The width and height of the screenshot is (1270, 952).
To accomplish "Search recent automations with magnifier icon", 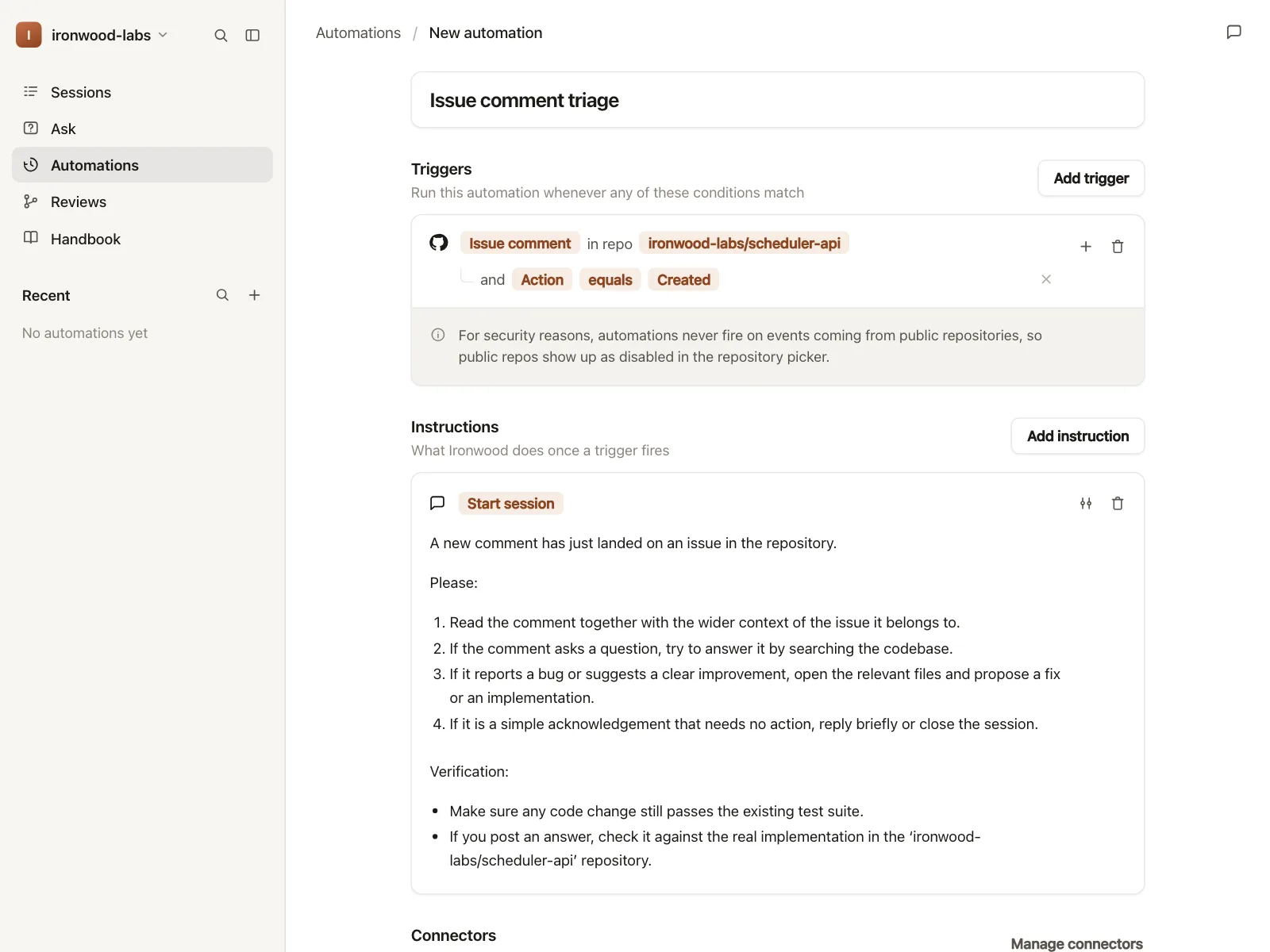I will [x=222, y=295].
